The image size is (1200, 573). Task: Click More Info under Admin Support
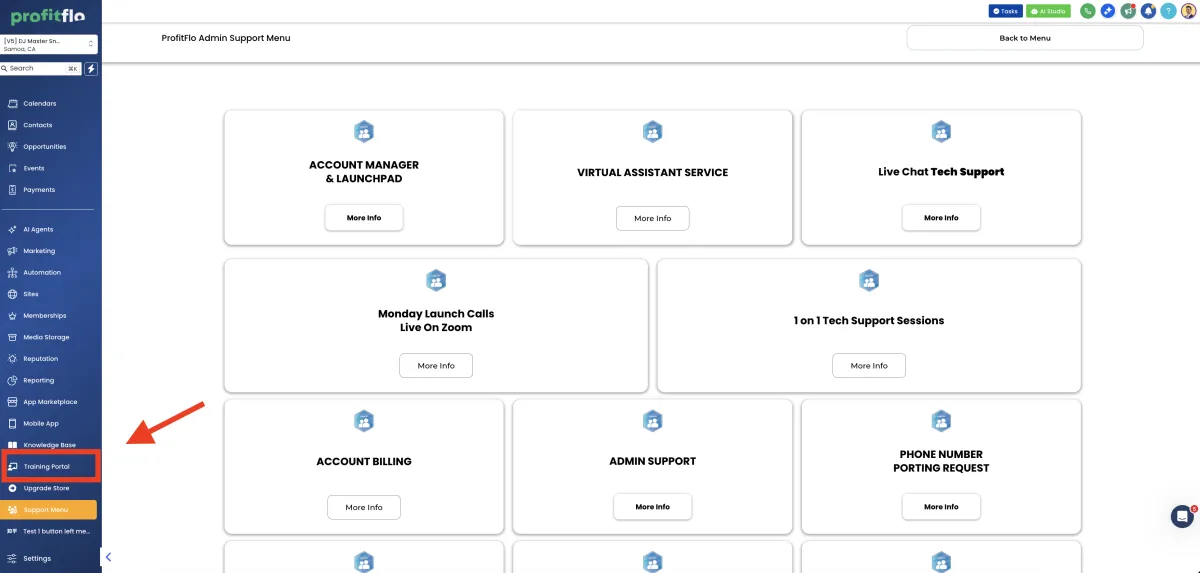click(x=652, y=507)
